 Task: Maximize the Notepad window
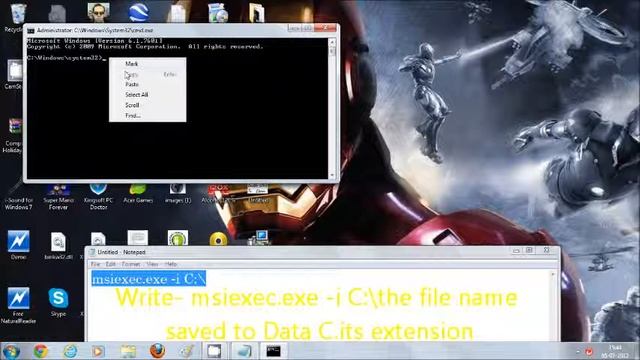529,250
